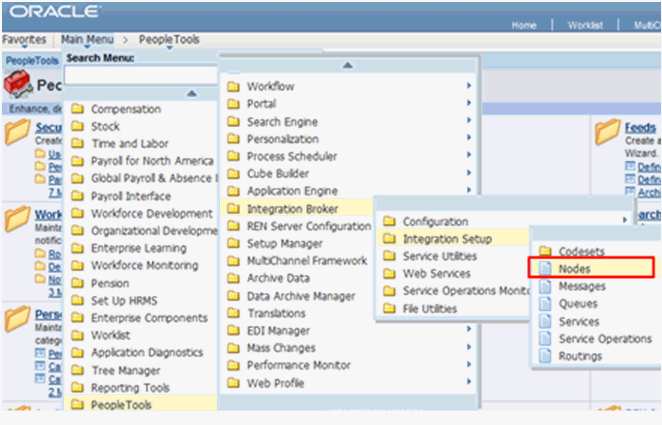Click the Codesets folder icon
The width and height of the screenshot is (662, 425).
pyautogui.click(x=545, y=251)
